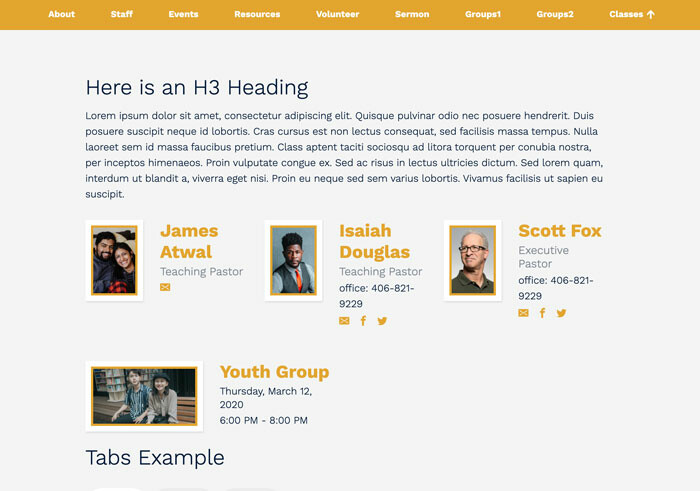Open the Resources menu
Viewport: 700px width, 491px height.
257,15
